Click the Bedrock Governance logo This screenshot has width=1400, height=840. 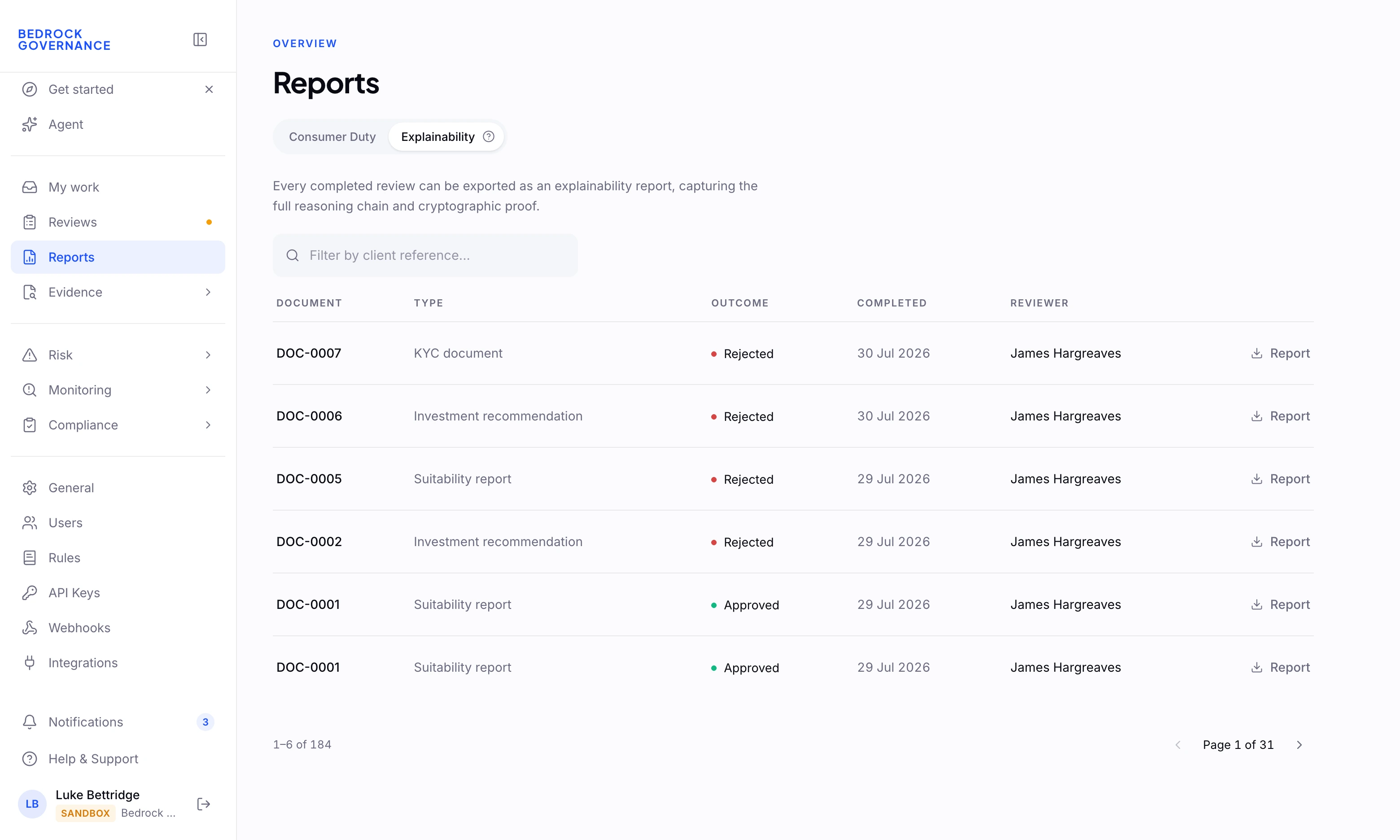[65, 39]
